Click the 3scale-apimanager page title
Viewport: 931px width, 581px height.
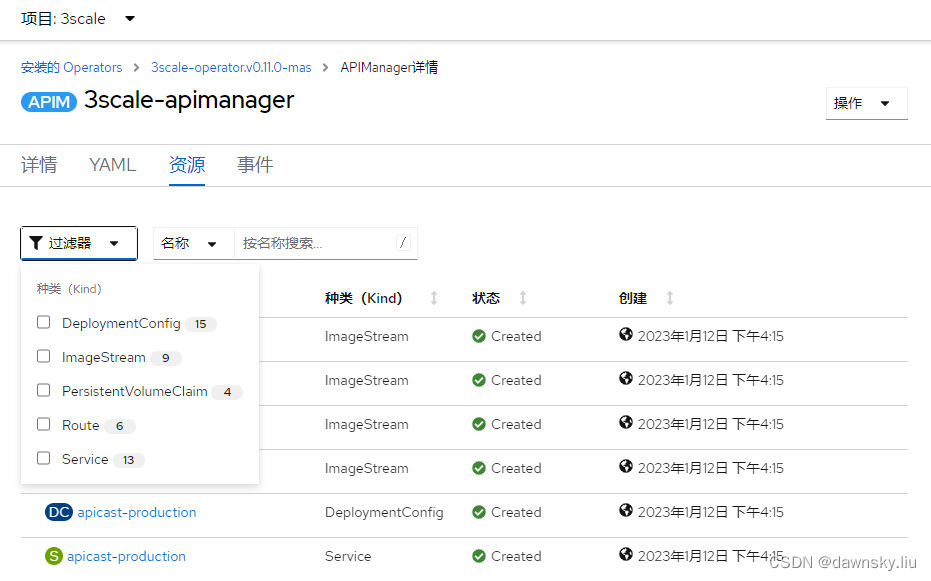[189, 100]
